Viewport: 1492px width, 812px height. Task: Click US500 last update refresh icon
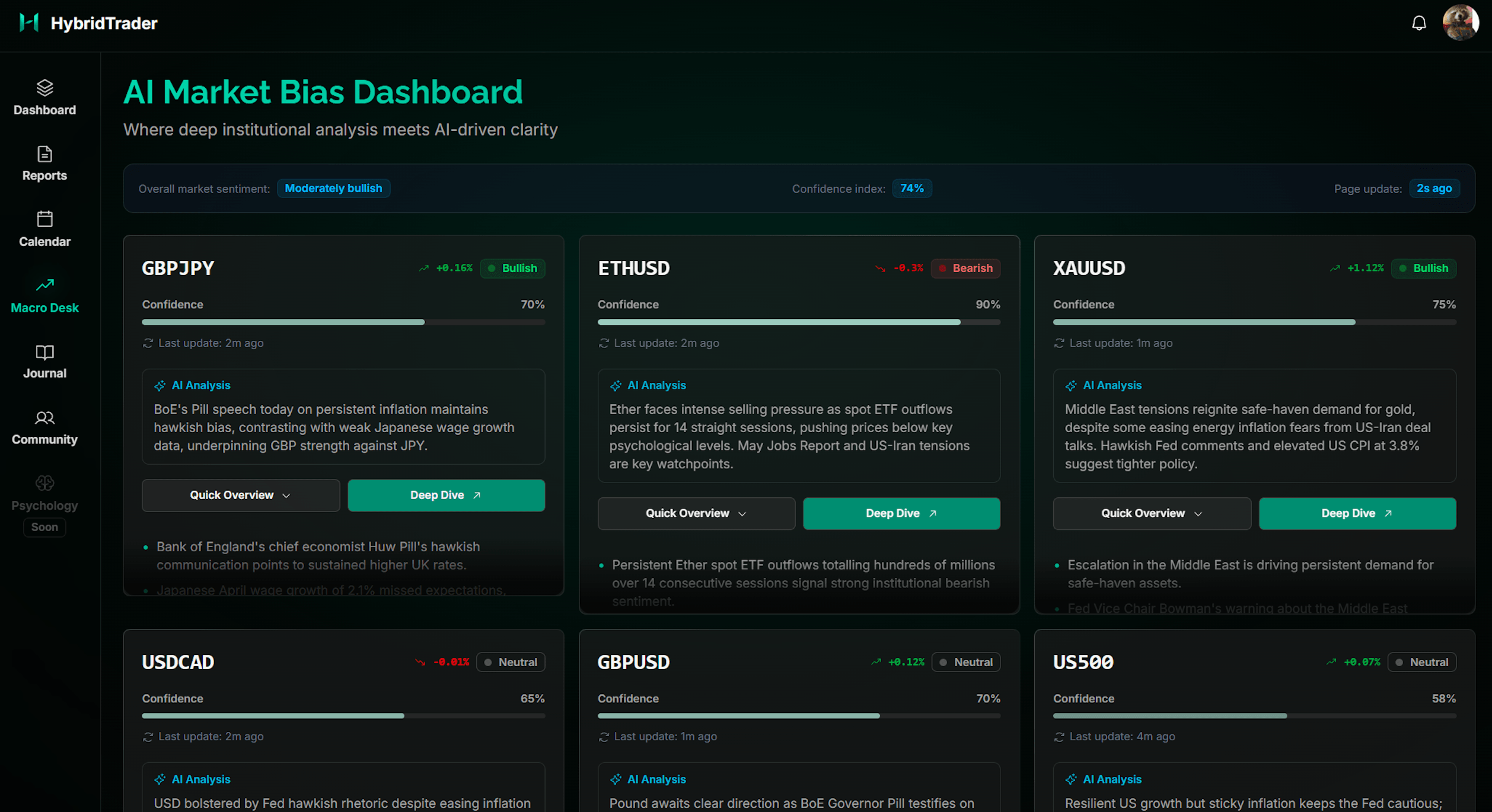1059,737
